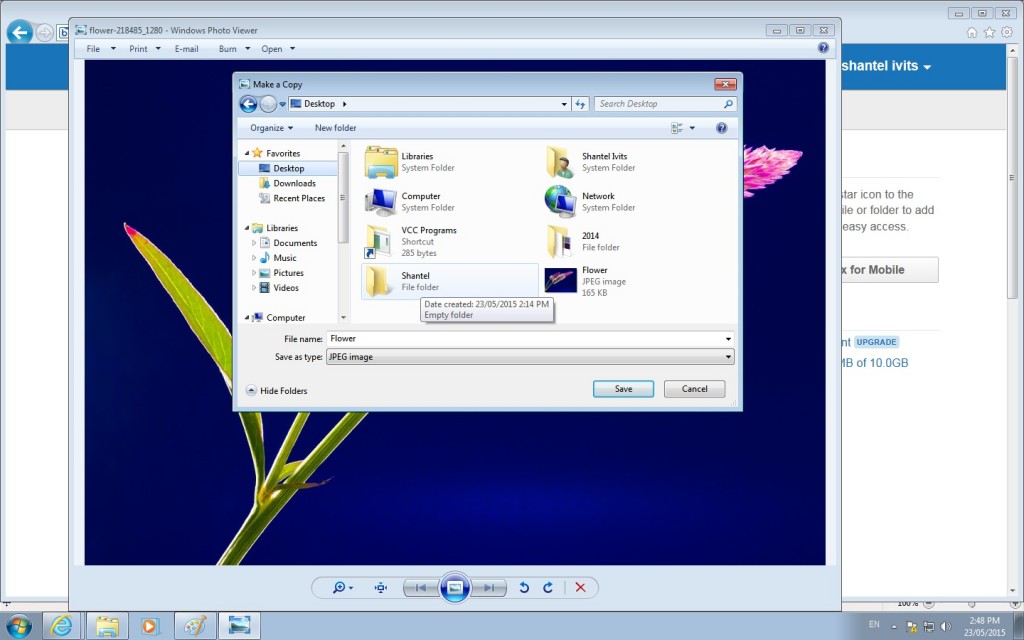The width and height of the screenshot is (1024, 640).
Task: Open the Burn menu in Photo Viewer
Action: coord(234,48)
